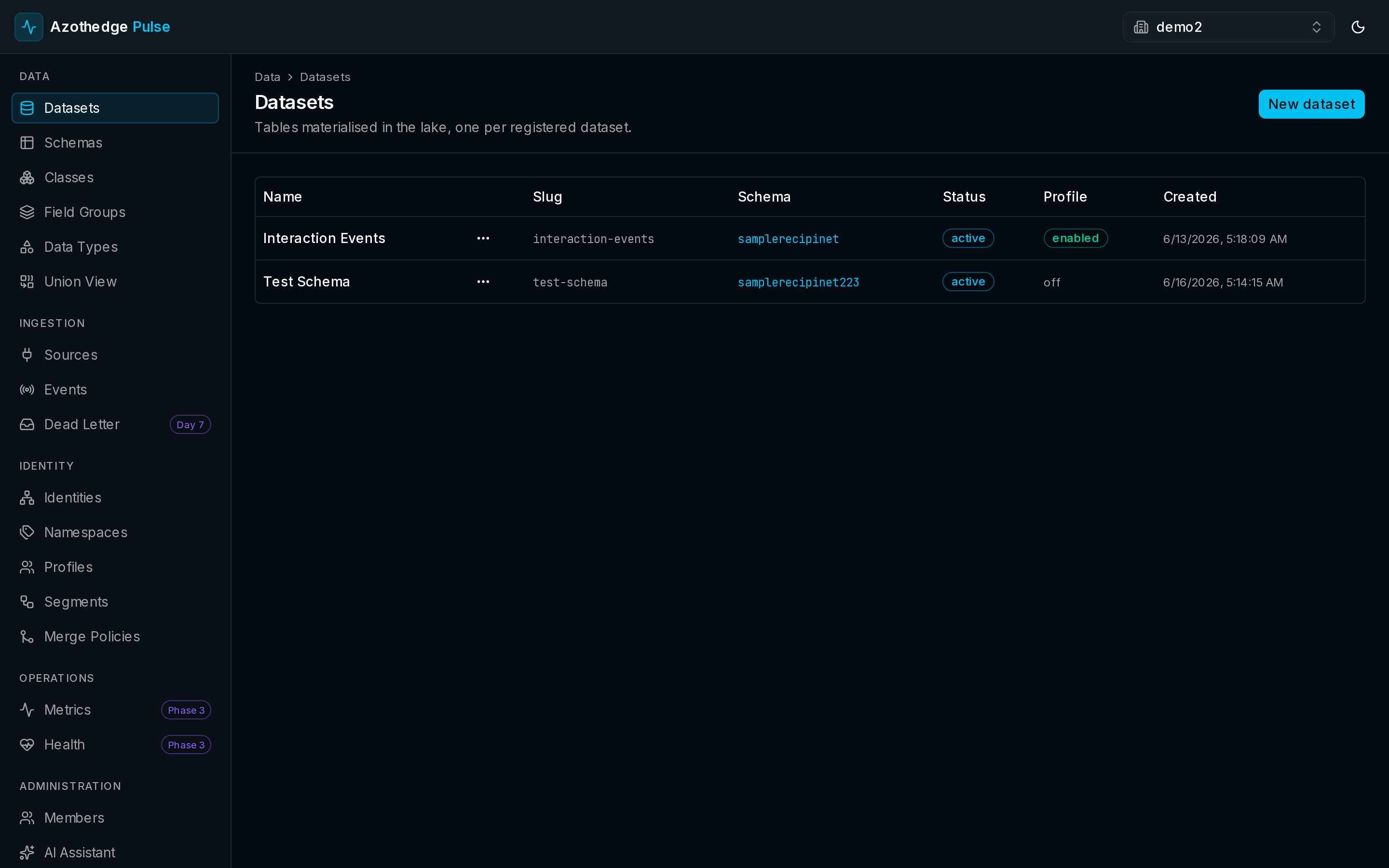Click the Schemas table icon
Image resolution: width=1389 pixels, height=868 pixels.
click(x=27, y=143)
